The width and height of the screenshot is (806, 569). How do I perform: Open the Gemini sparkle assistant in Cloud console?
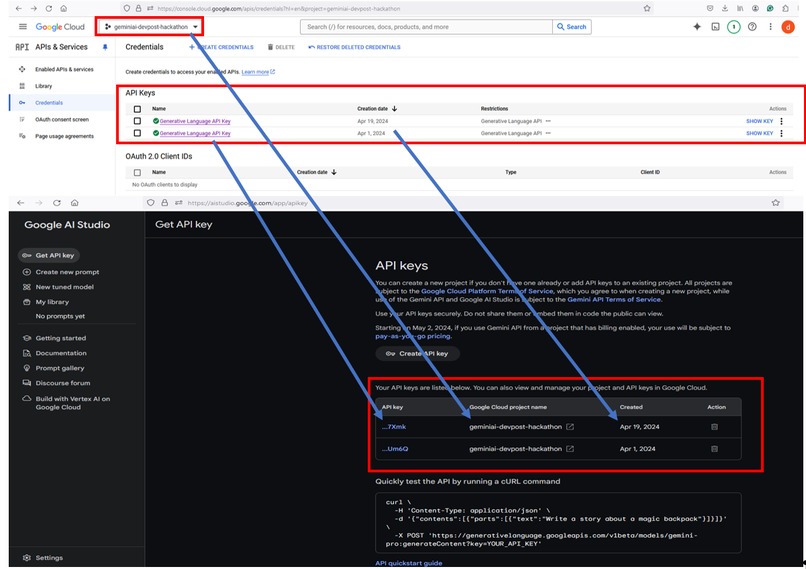pyautogui.click(x=697, y=27)
